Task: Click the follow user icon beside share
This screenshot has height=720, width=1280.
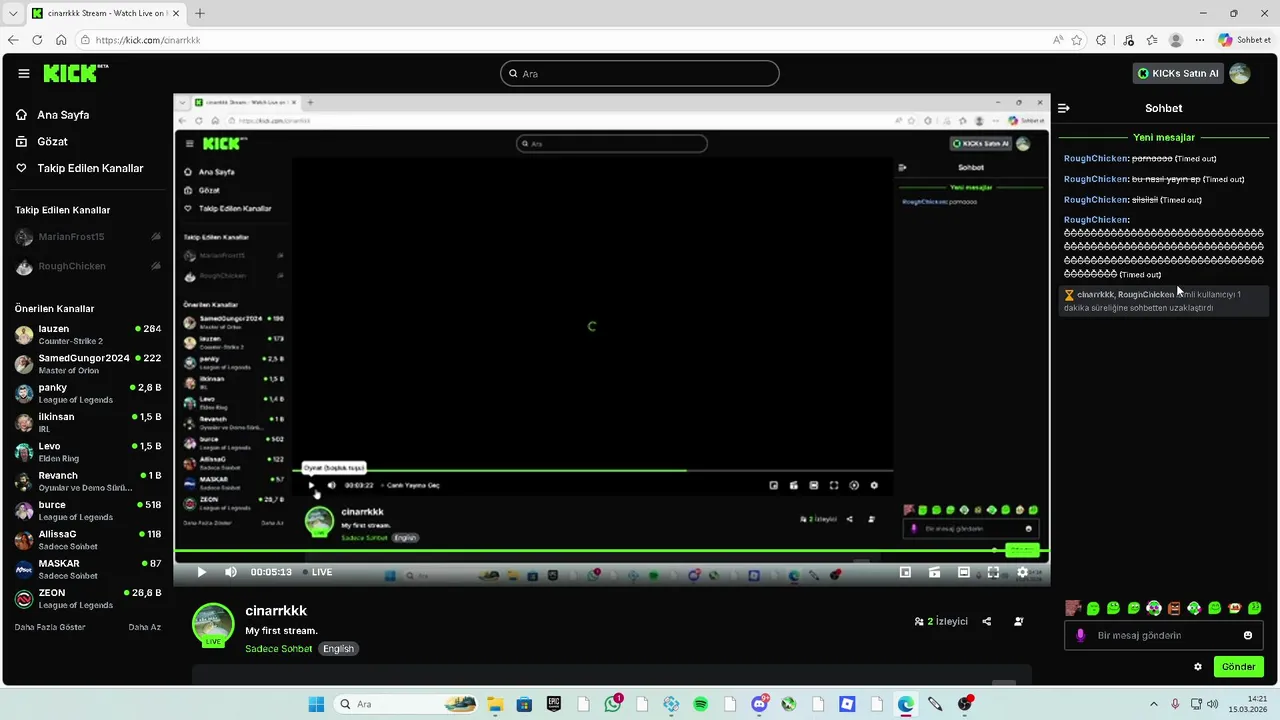Action: pos(1019,621)
